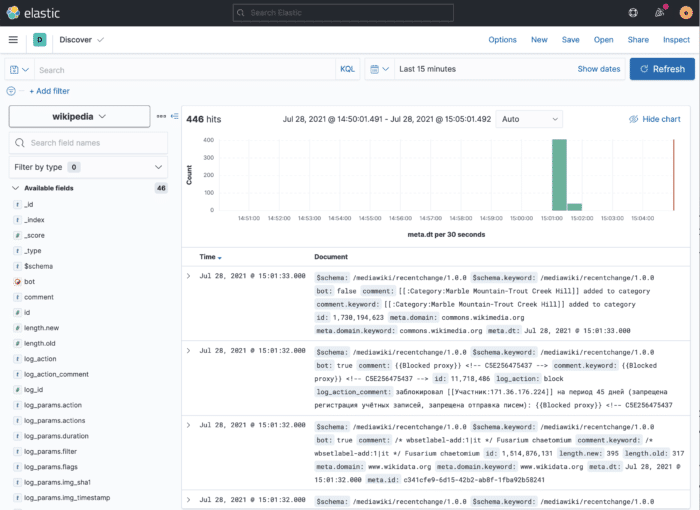Viewport: 700px width, 510px height.
Task: Click Open in the top menu
Action: pos(603,40)
